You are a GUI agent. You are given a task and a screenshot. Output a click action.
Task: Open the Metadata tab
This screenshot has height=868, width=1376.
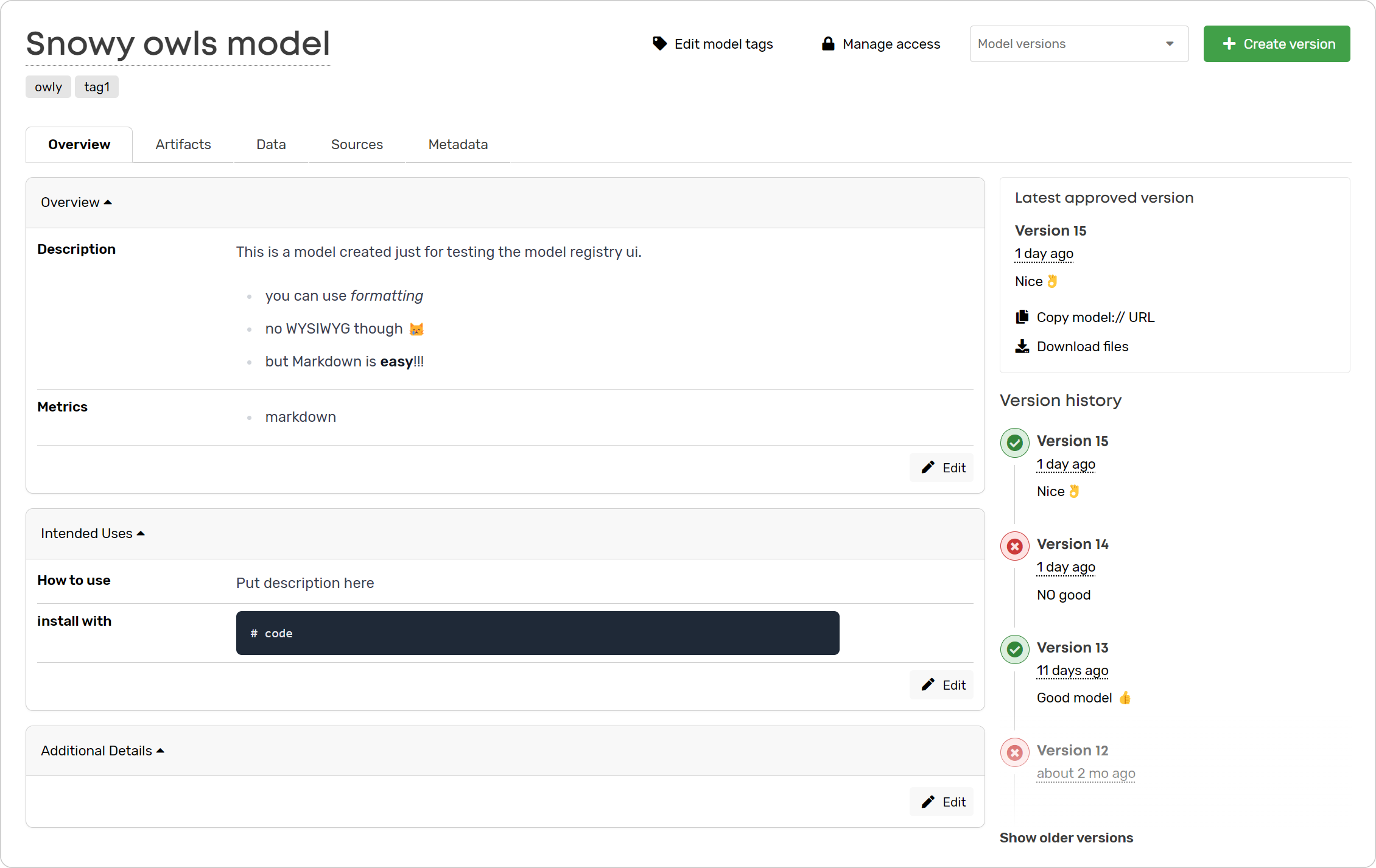[x=457, y=144]
